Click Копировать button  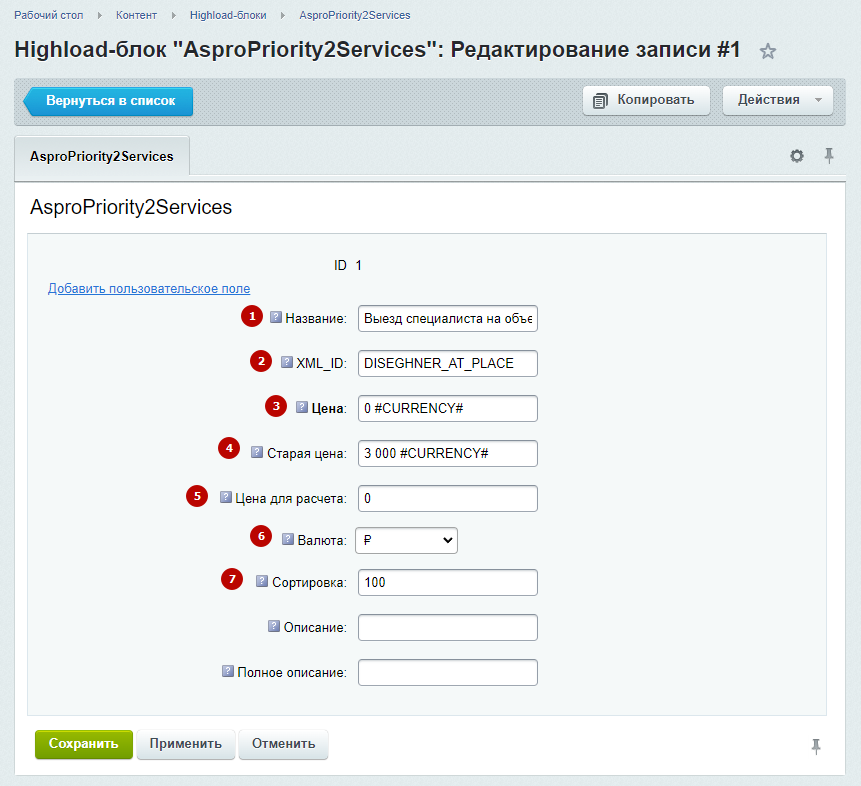click(646, 100)
